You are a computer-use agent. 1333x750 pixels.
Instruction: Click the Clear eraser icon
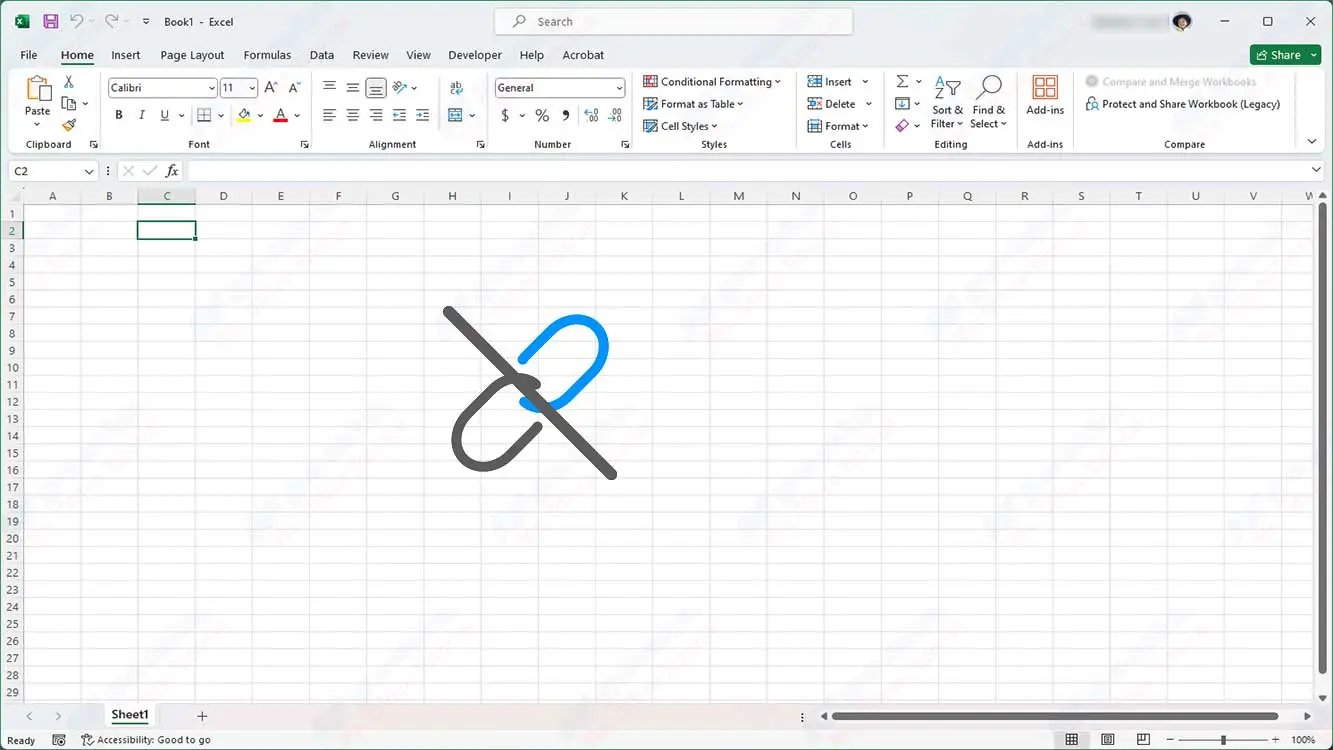(902, 126)
